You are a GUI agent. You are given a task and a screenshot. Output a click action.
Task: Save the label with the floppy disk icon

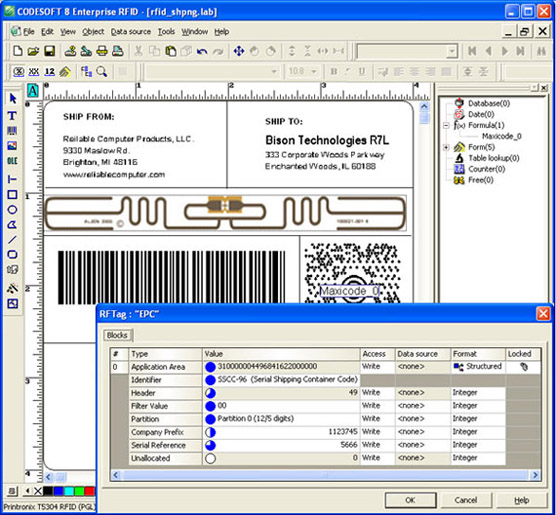tap(50, 51)
